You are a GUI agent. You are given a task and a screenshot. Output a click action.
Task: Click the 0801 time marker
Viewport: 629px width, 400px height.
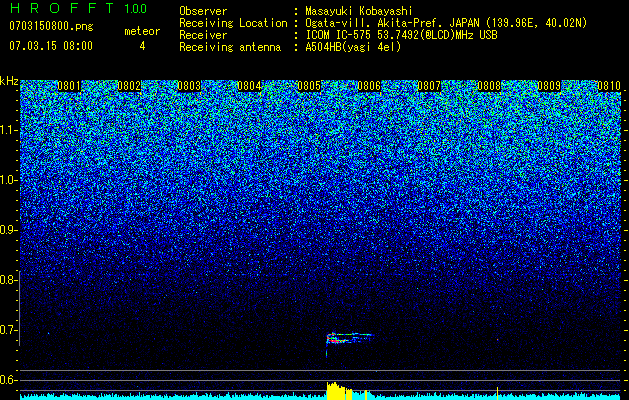coord(69,86)
